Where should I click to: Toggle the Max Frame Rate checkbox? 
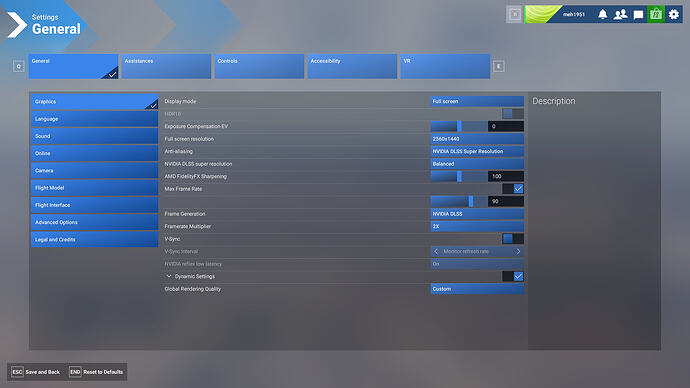pos(513,189)
